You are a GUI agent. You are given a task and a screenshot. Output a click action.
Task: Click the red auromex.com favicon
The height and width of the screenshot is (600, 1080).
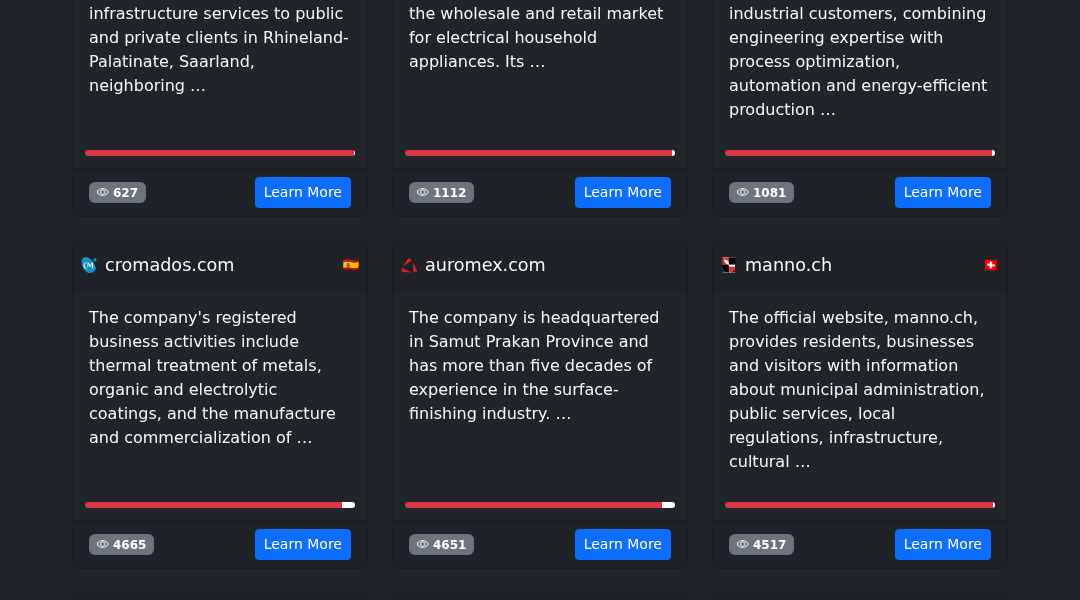coord(409,265)
